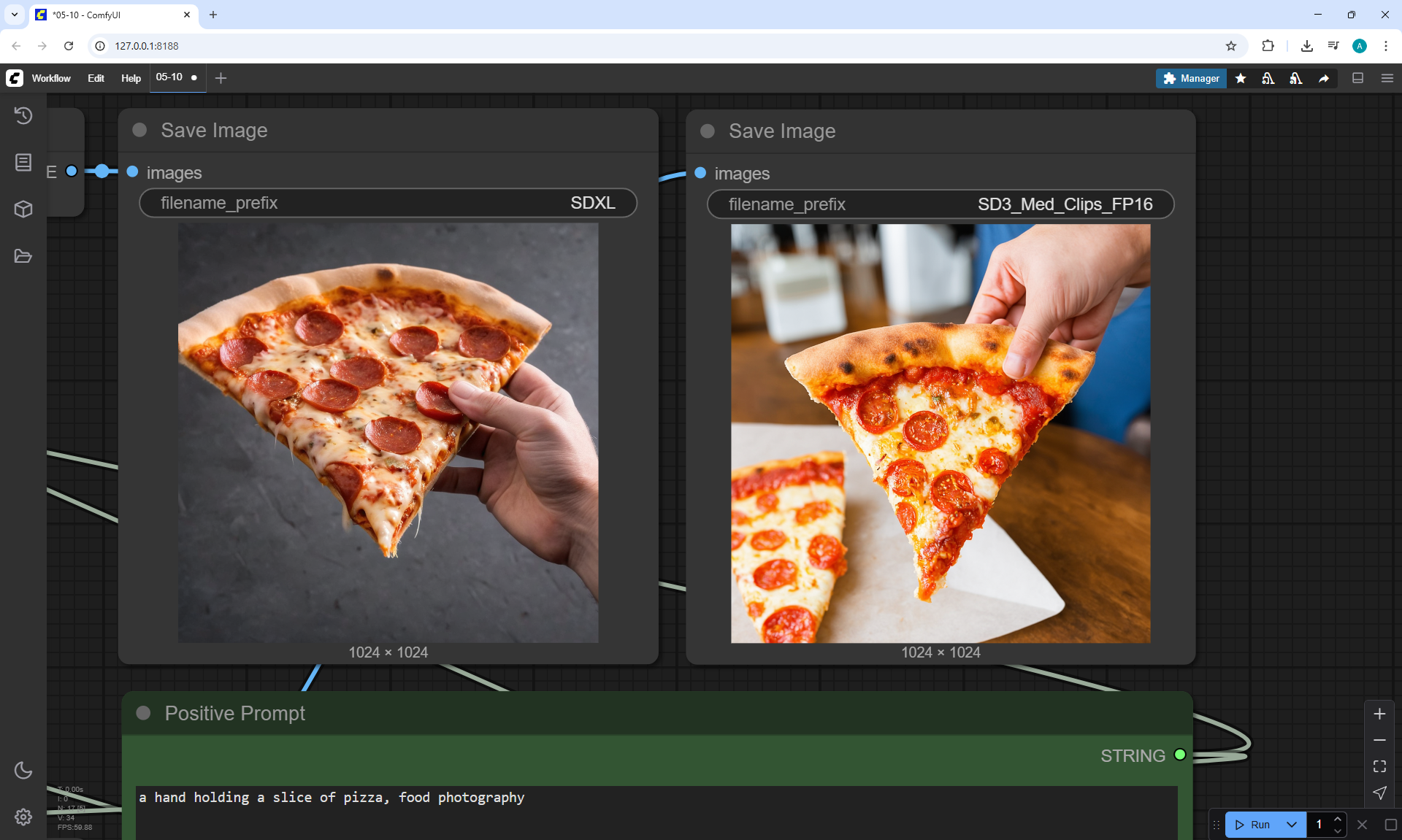The width and height of the screenshot is (1402, 840).
Task: Toggle dark theme with moon icon
Action: tap(23, 770)
